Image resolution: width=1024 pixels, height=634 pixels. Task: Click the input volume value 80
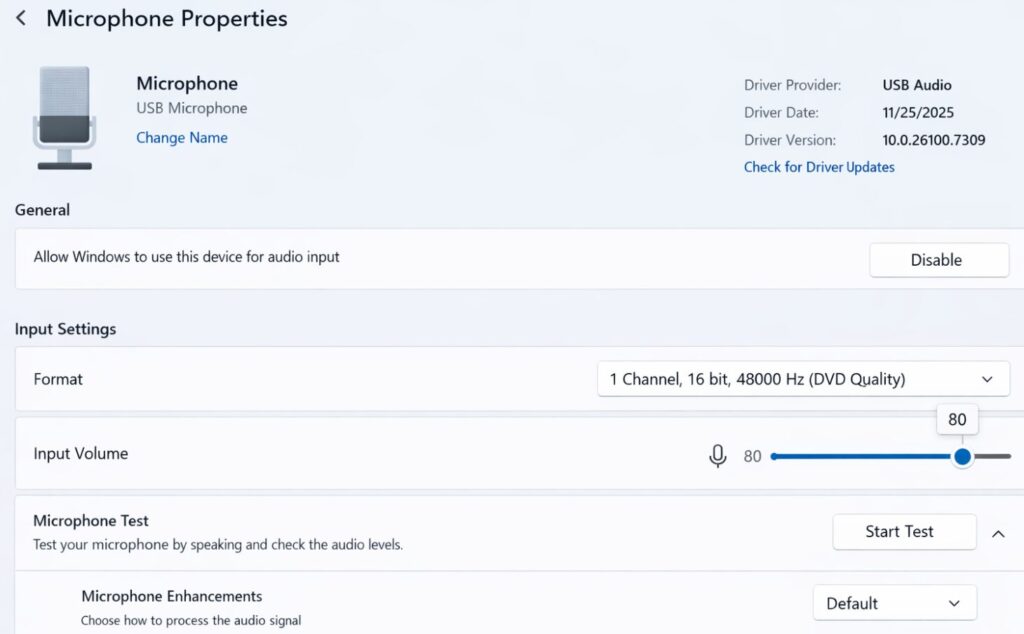pyautogui.click(x=752, y=455)
